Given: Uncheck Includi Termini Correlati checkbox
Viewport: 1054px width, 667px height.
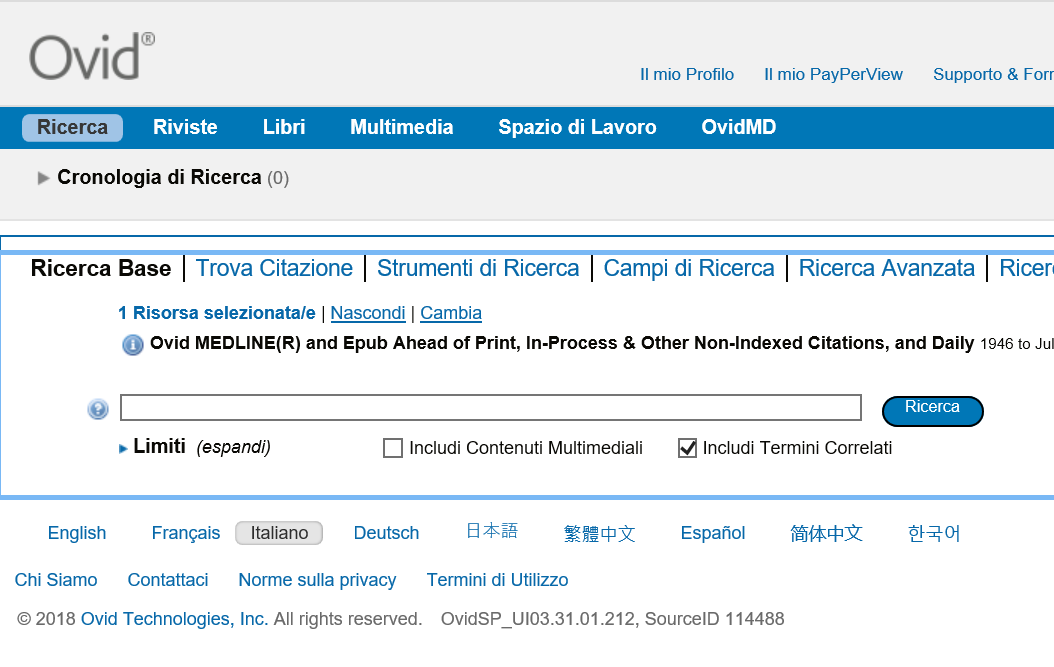Looking at the screenshot, I should tap(687, 448).
